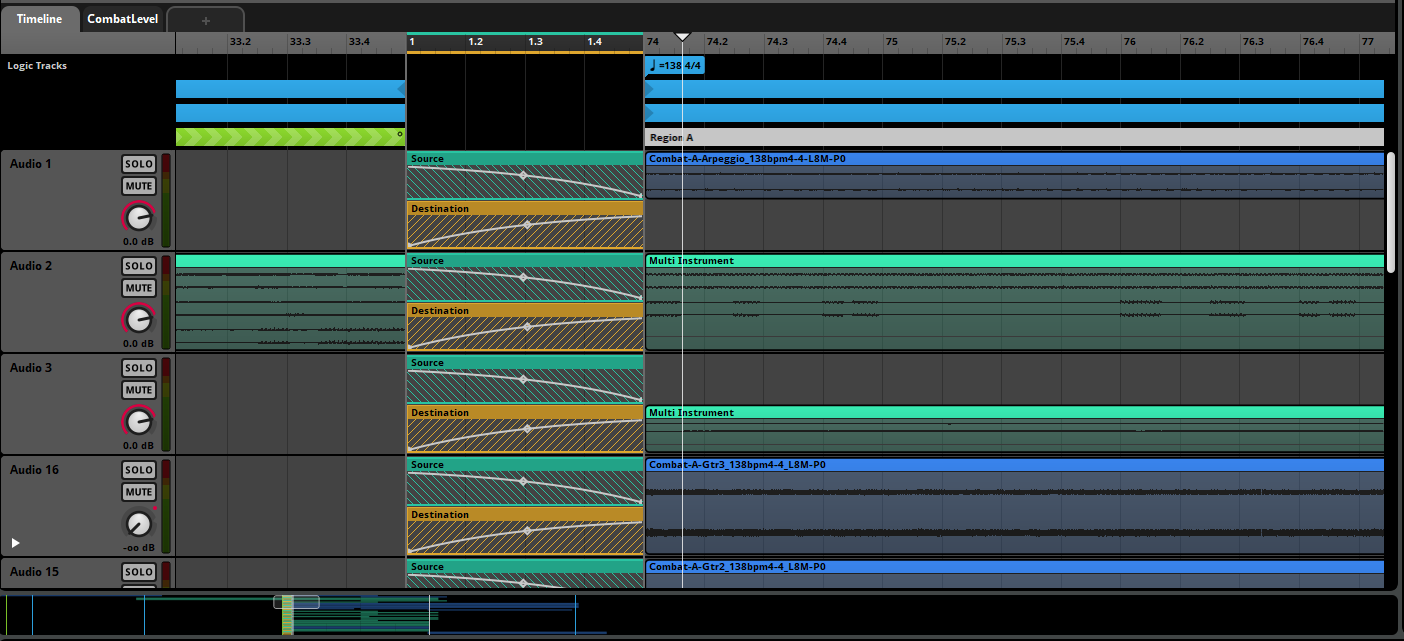Click ruler position 75 on timeline

coord(892,42)
